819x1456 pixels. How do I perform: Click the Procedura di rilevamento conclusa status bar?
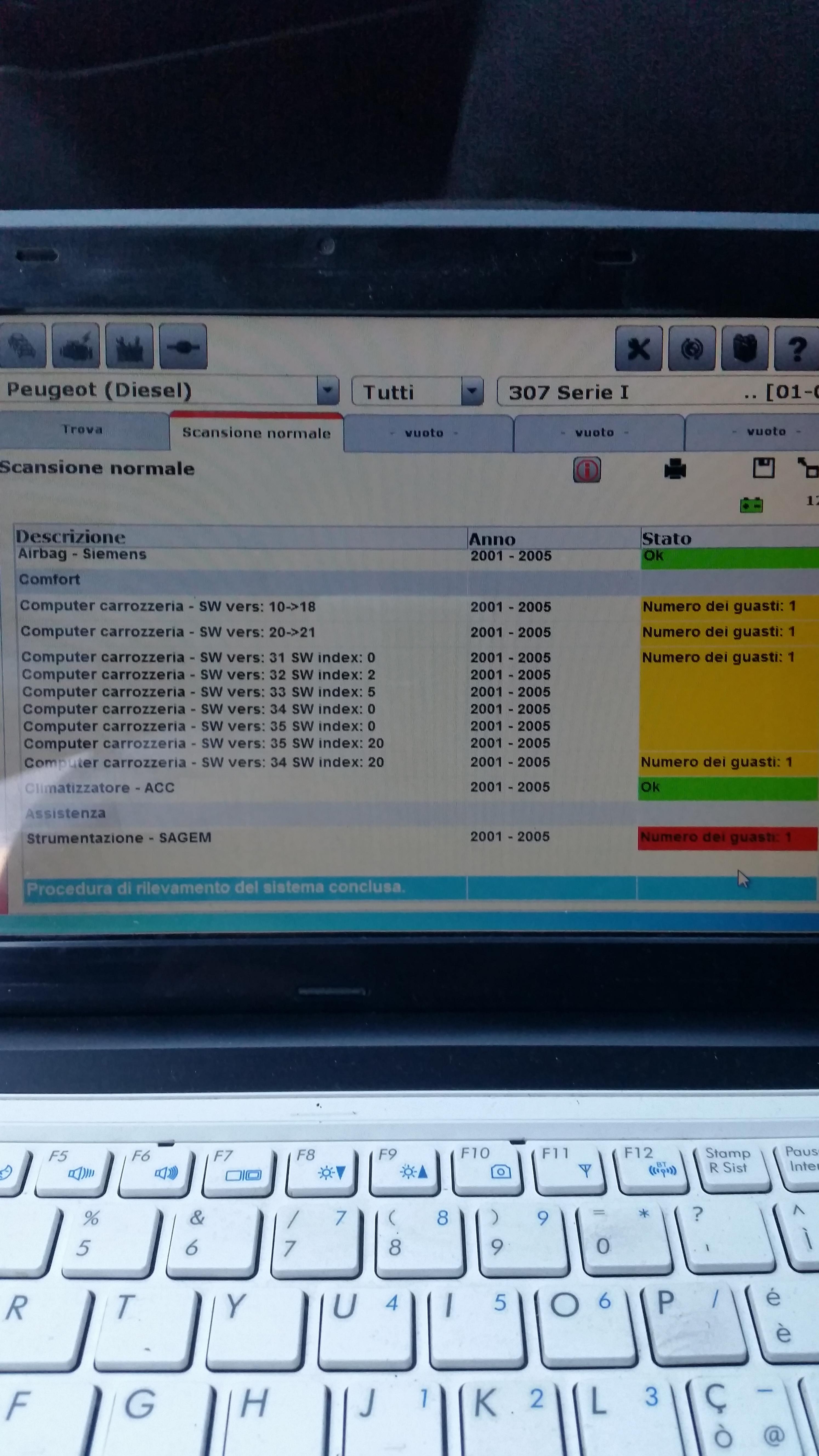421,888
